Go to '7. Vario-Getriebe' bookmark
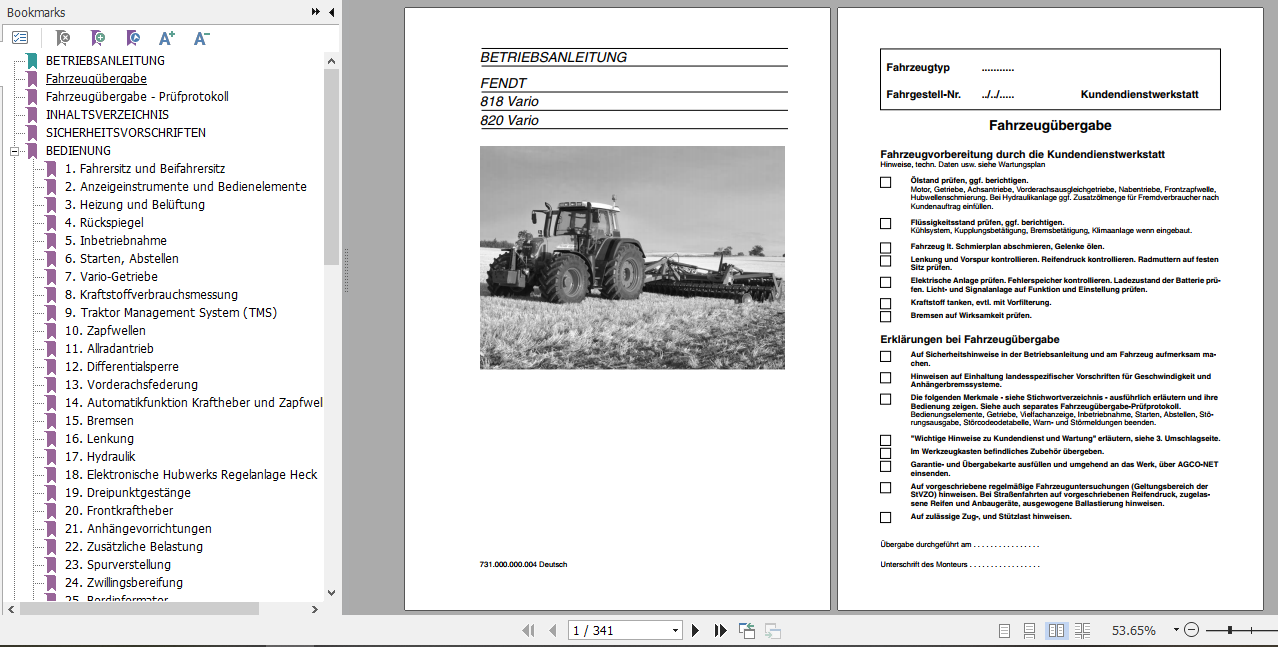Viewport: 1278px width, 647px height. pyautogui.click(x=111, y=276)
